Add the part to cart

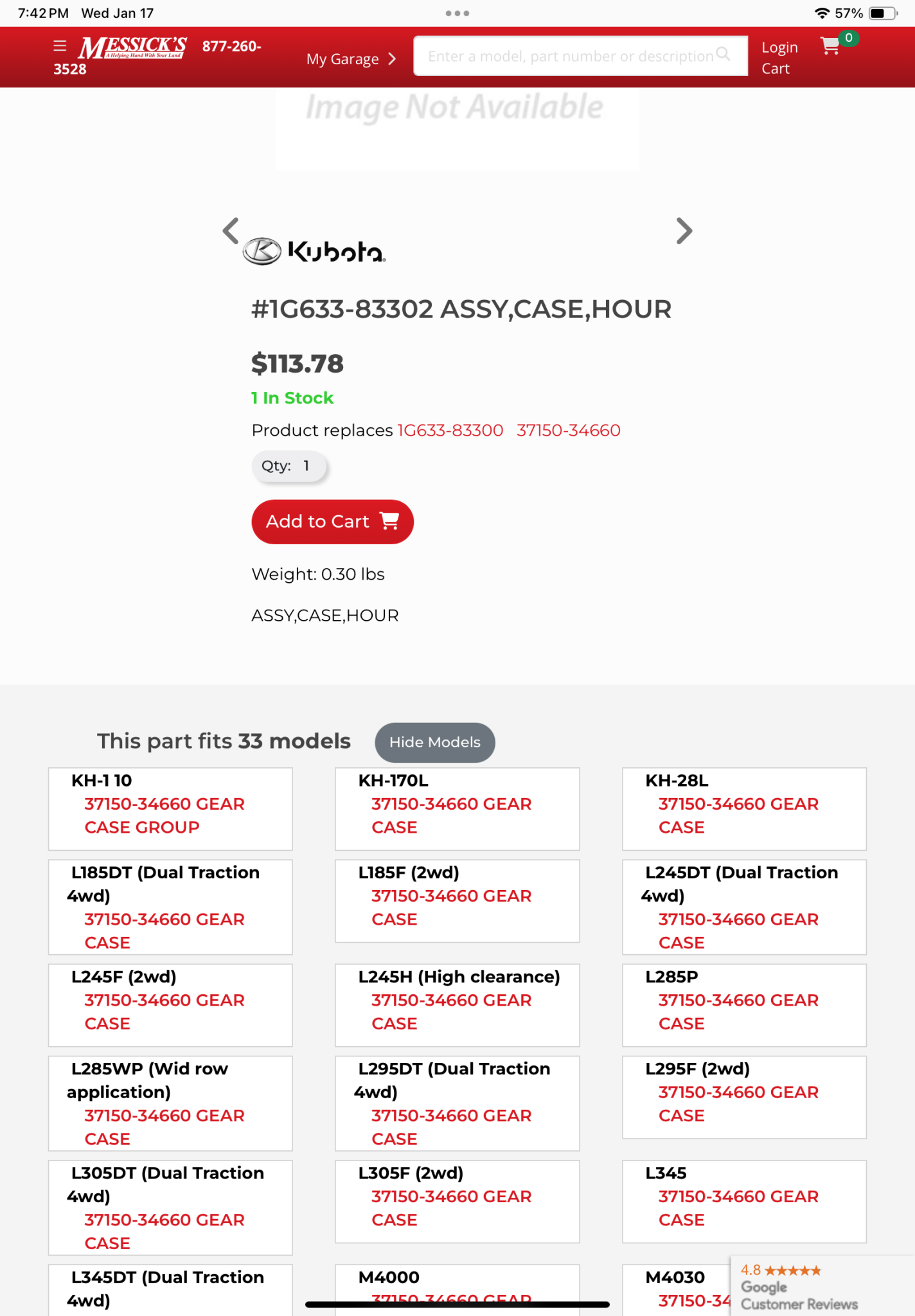(x=332, y=522)
